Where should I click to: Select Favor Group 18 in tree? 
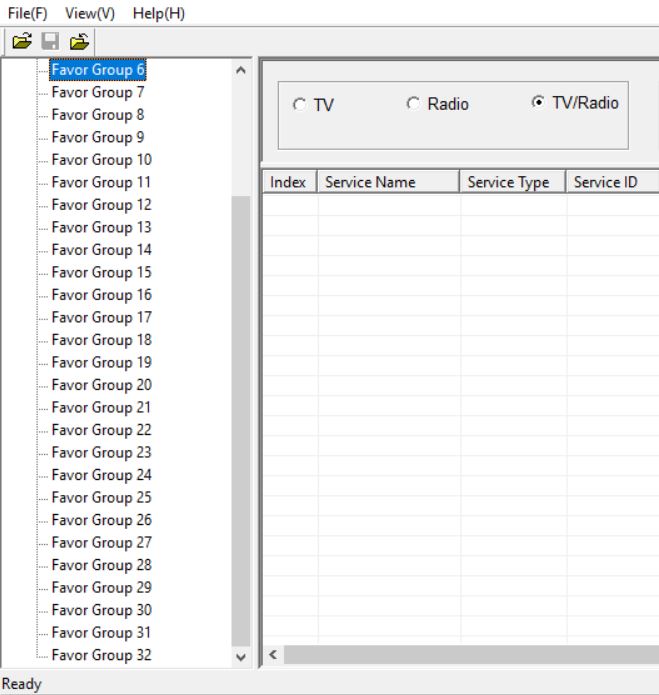click(x=101, y=340)
